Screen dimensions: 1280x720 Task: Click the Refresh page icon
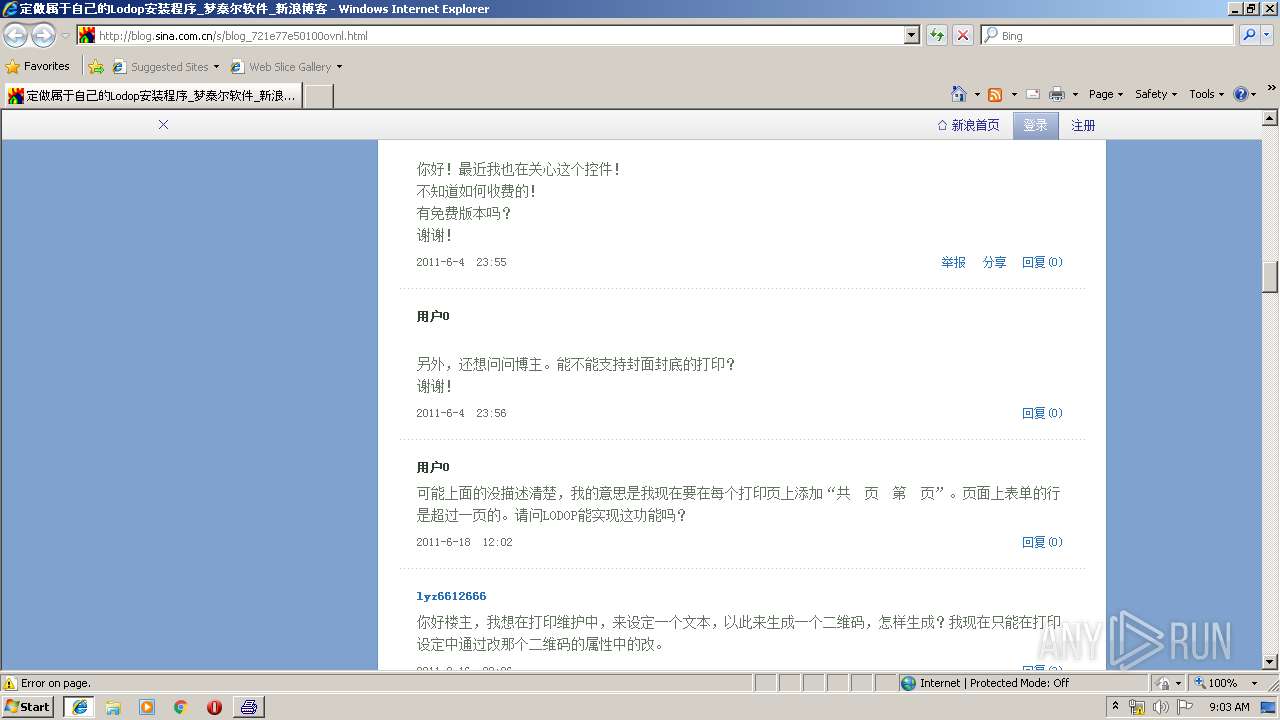tap(937, 35)
